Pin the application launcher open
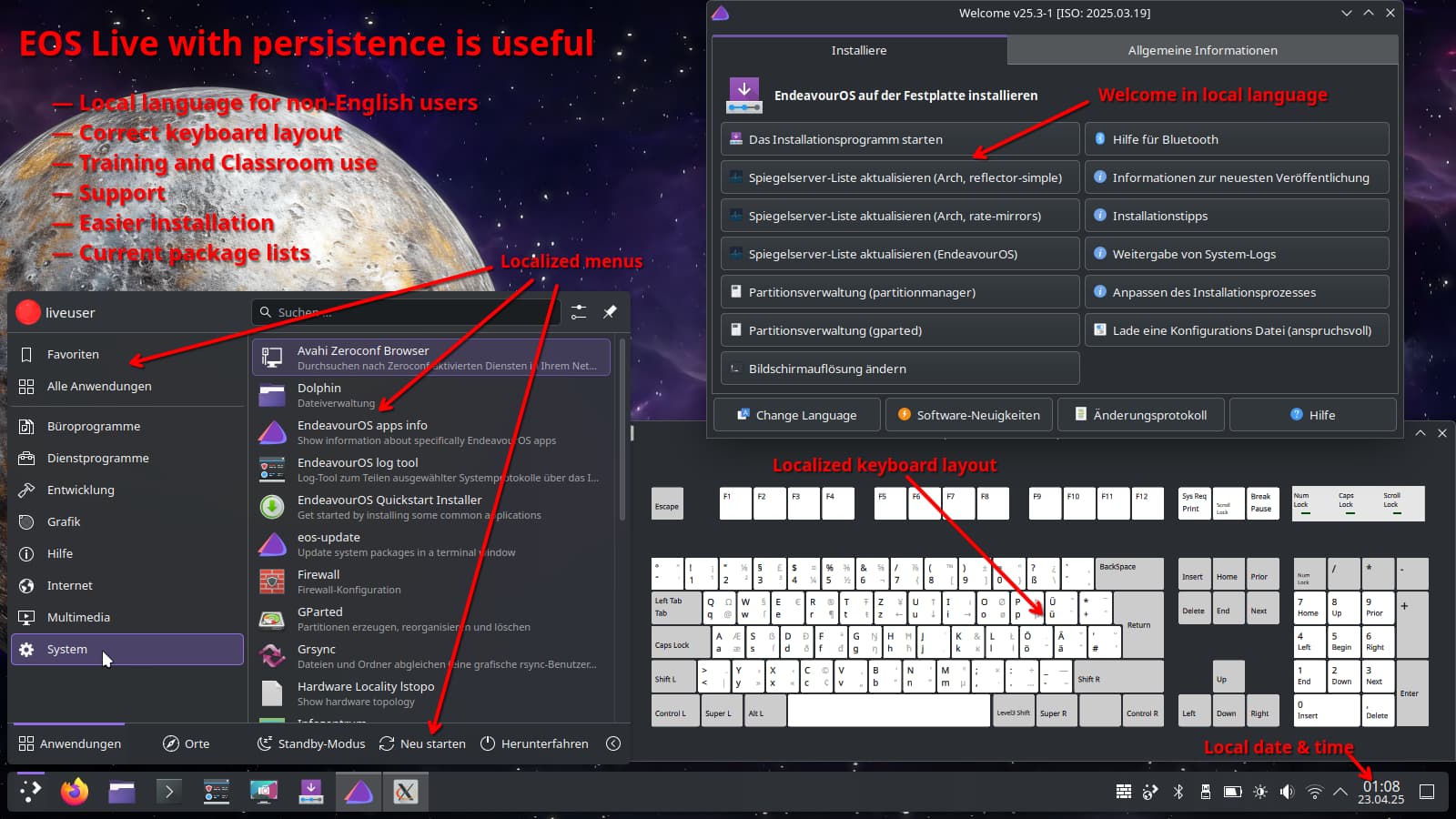 pos(610,312)
